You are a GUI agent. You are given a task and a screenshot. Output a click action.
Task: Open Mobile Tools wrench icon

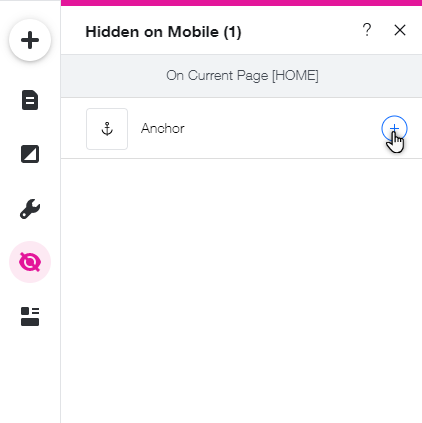click(x=30, y=209)
